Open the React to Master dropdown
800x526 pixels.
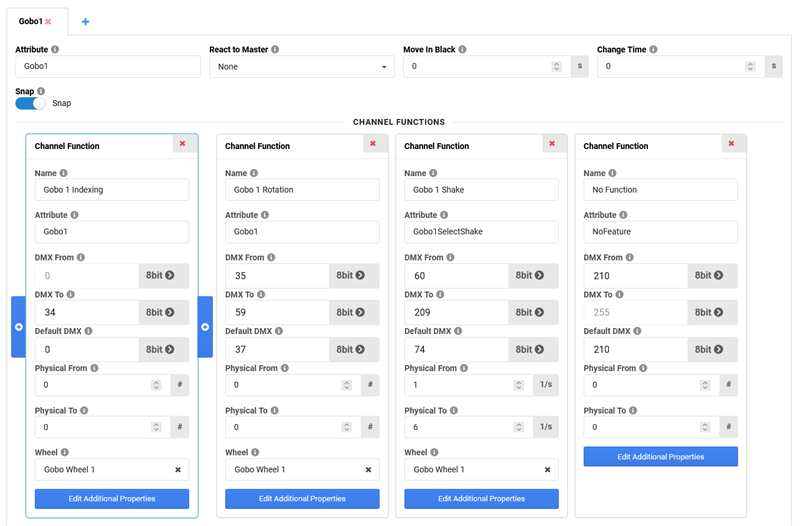pyautogui.click(x=301, y=67)
